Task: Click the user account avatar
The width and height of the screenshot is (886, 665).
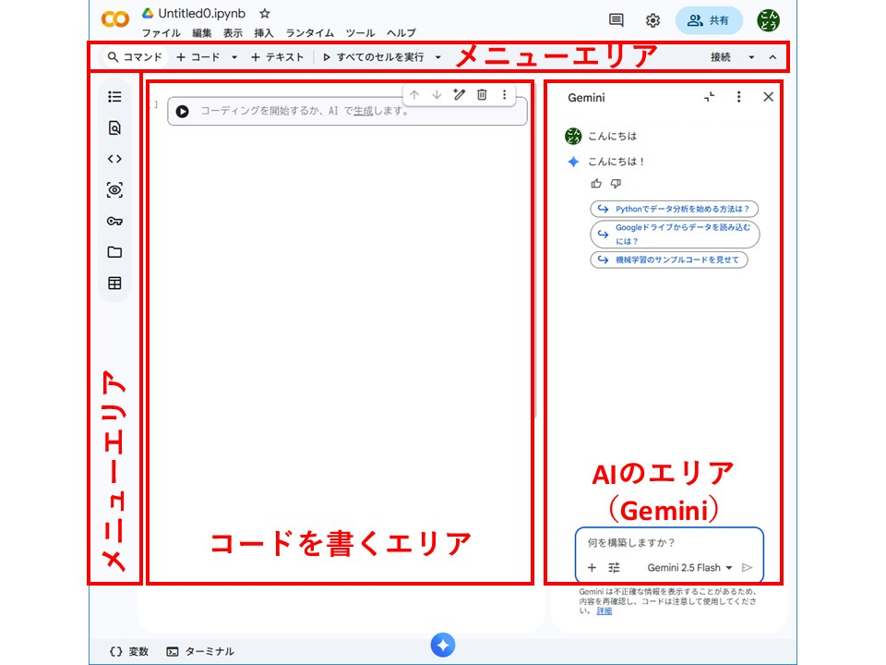Action: 768,20
